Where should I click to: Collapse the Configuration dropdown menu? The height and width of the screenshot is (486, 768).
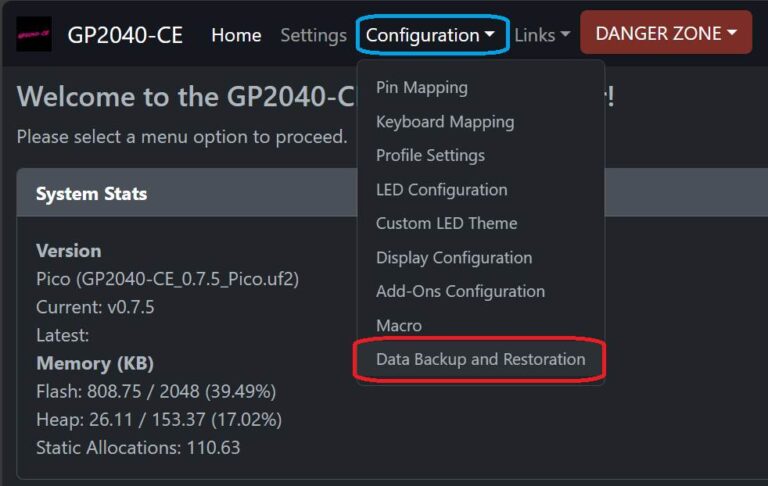click(x=430, y=35)
